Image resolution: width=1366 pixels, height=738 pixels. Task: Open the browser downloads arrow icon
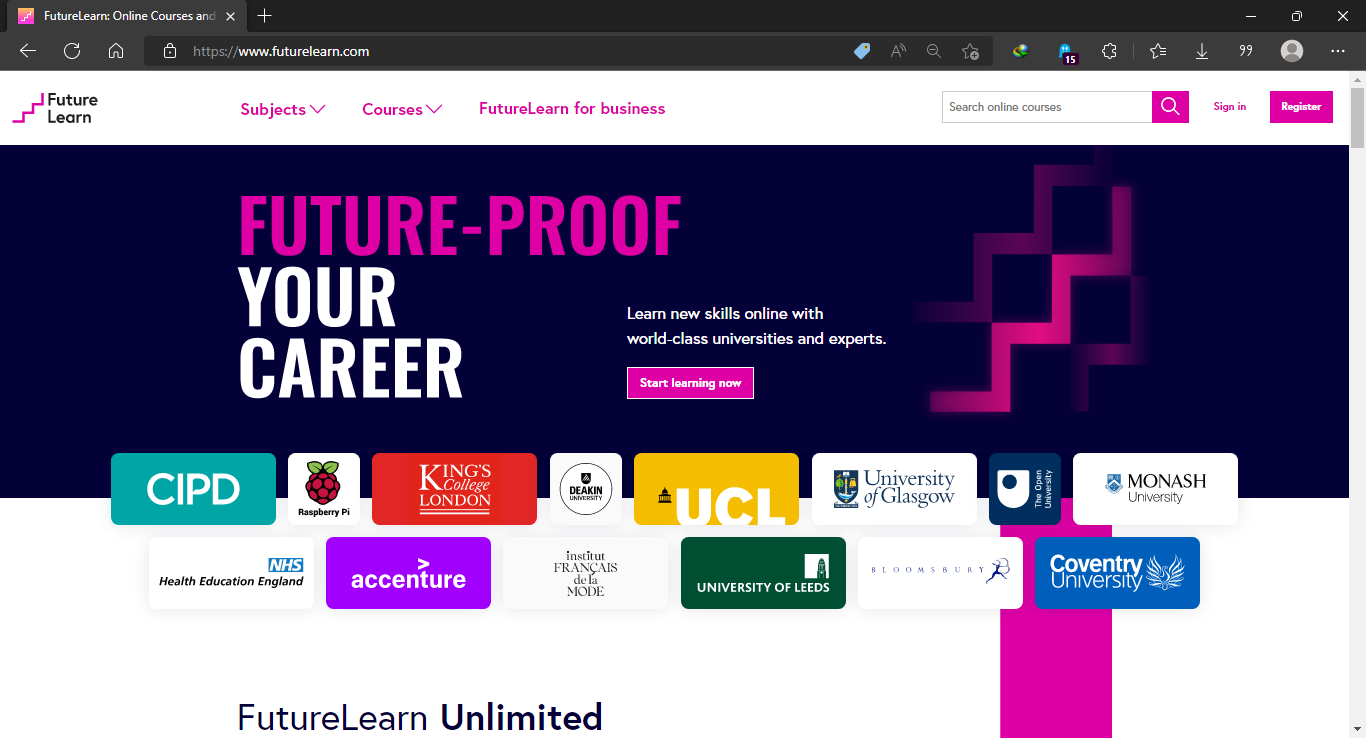[x=1202, y=51]
